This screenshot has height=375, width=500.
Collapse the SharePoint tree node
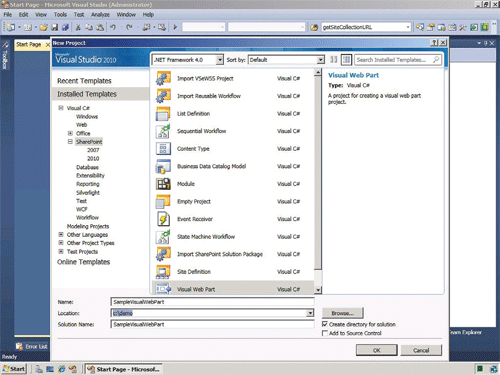click(x=70, y=141)
